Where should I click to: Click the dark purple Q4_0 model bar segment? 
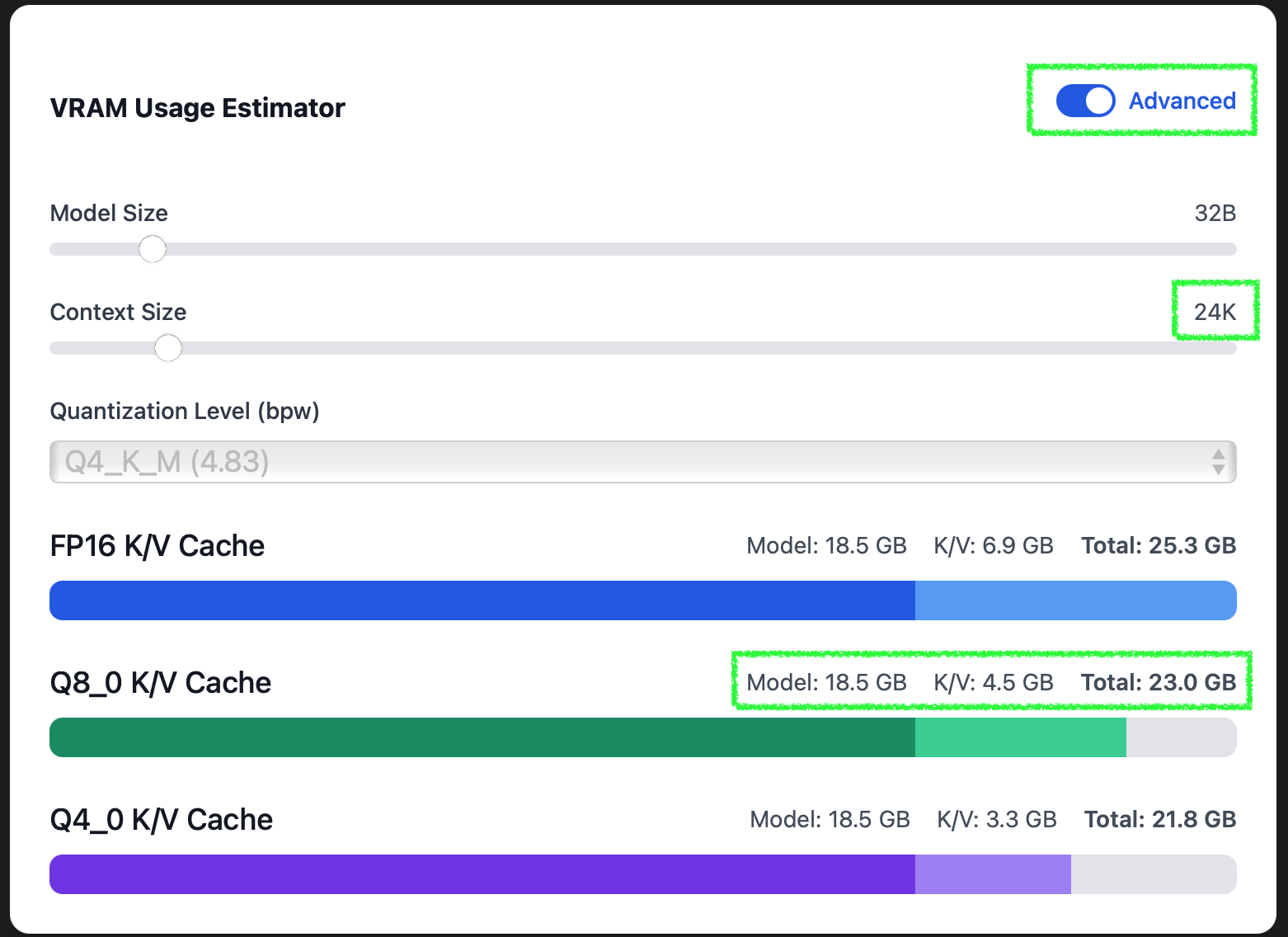coord(482,874)
